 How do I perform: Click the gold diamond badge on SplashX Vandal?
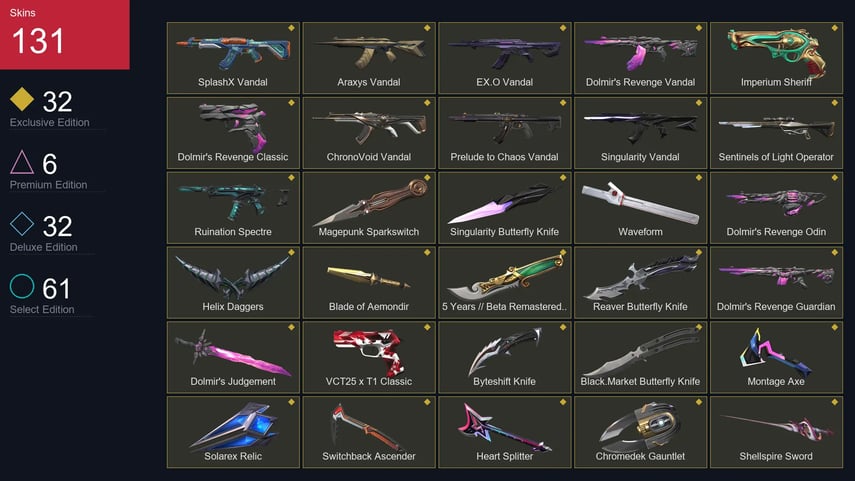point(291,28)
